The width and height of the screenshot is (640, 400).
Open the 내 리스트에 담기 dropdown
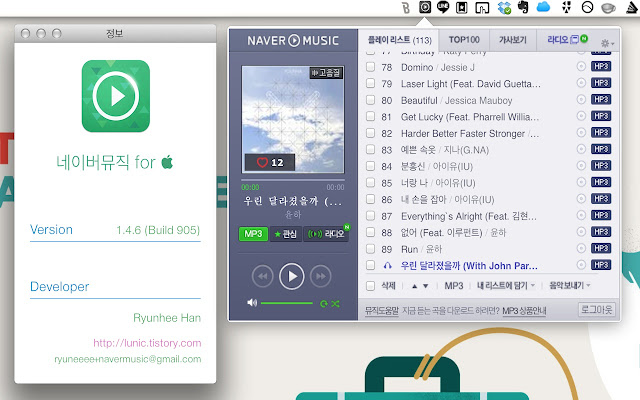point(506,286)
